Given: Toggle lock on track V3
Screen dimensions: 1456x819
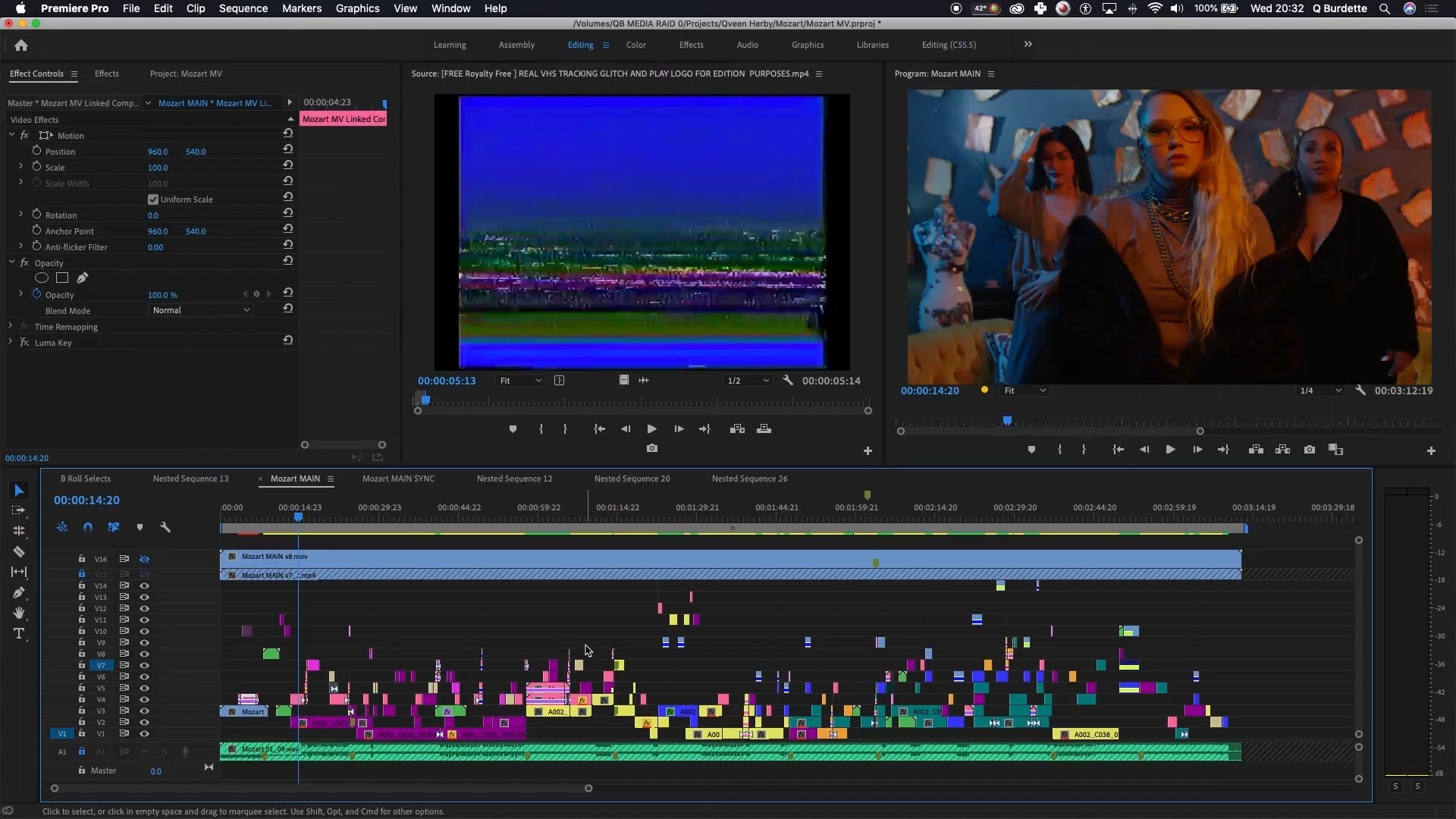Looking at the screenshot, I should (x=81, y=711).
